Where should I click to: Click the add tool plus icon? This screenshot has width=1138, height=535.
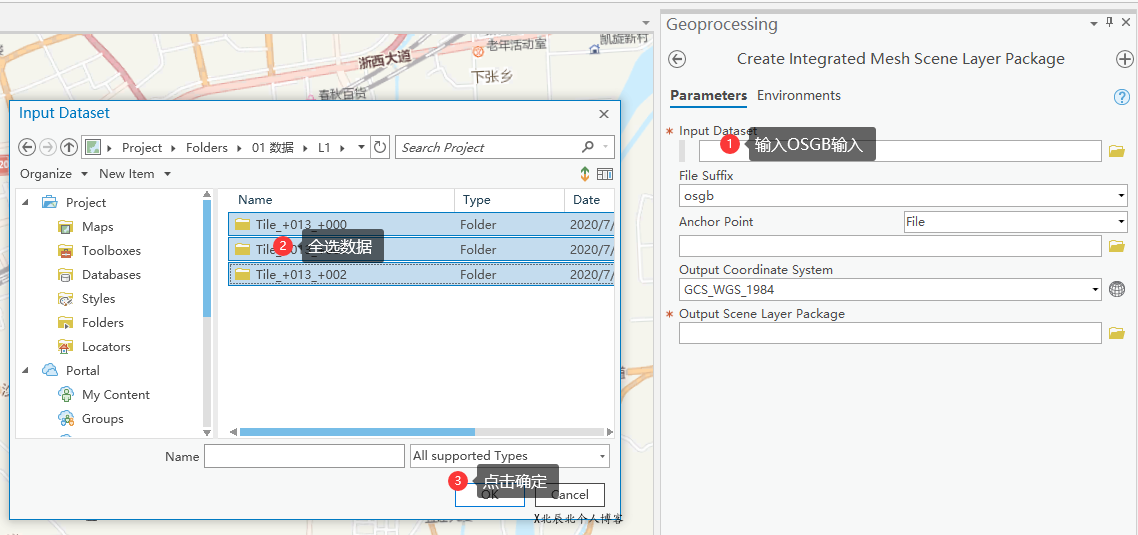(1124, 59)
